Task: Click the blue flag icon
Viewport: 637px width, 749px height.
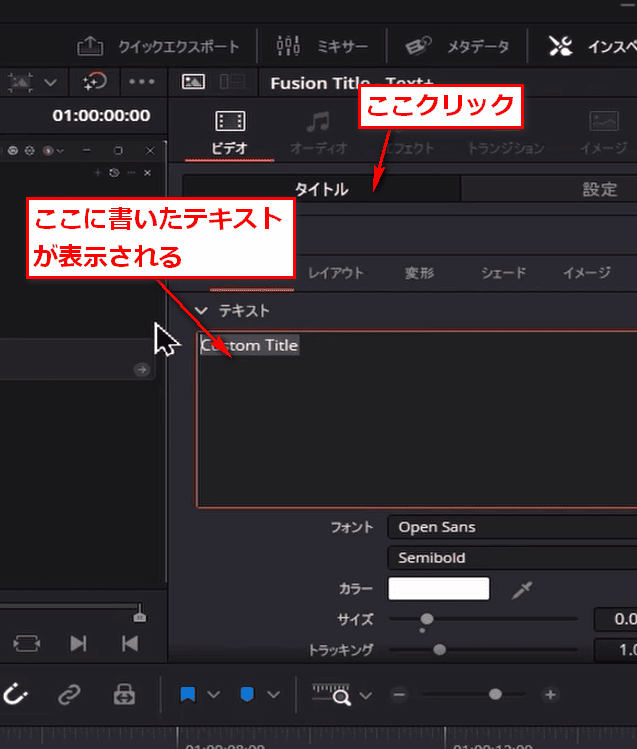Action: pyautogui.click(x=187, y=694)
